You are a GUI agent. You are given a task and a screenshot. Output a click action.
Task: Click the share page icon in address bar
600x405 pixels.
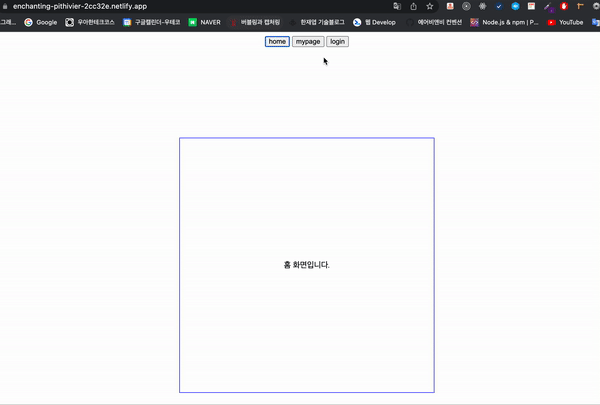413,6
